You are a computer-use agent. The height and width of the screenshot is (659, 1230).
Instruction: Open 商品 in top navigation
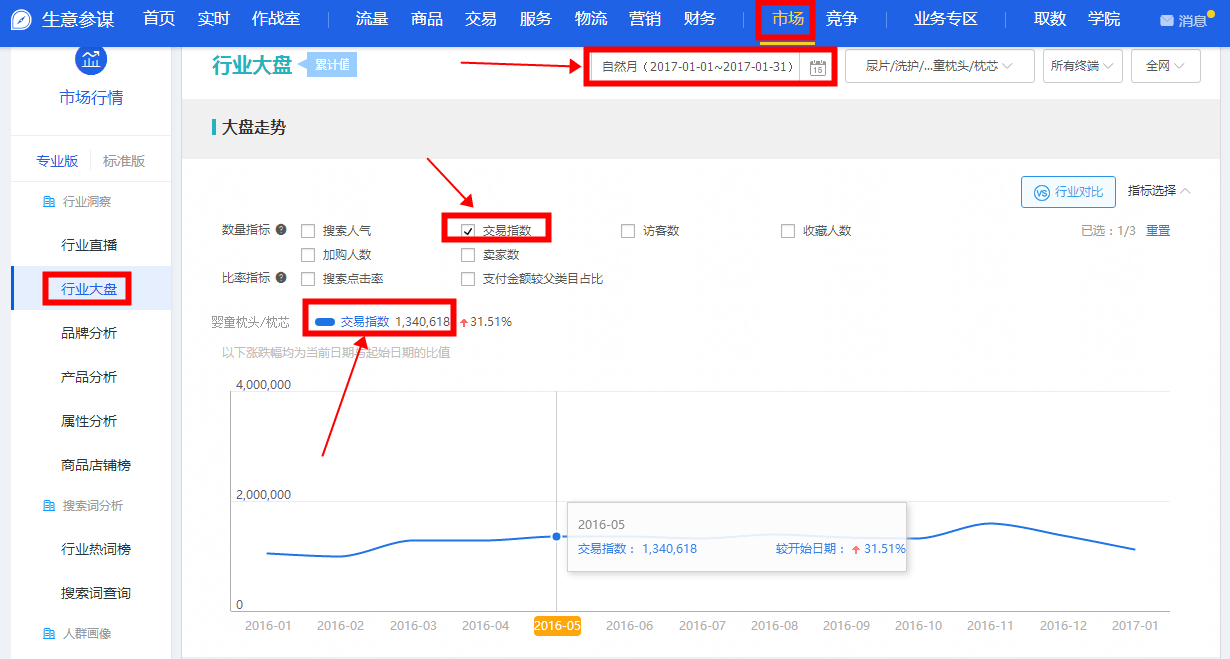(427, 19)
